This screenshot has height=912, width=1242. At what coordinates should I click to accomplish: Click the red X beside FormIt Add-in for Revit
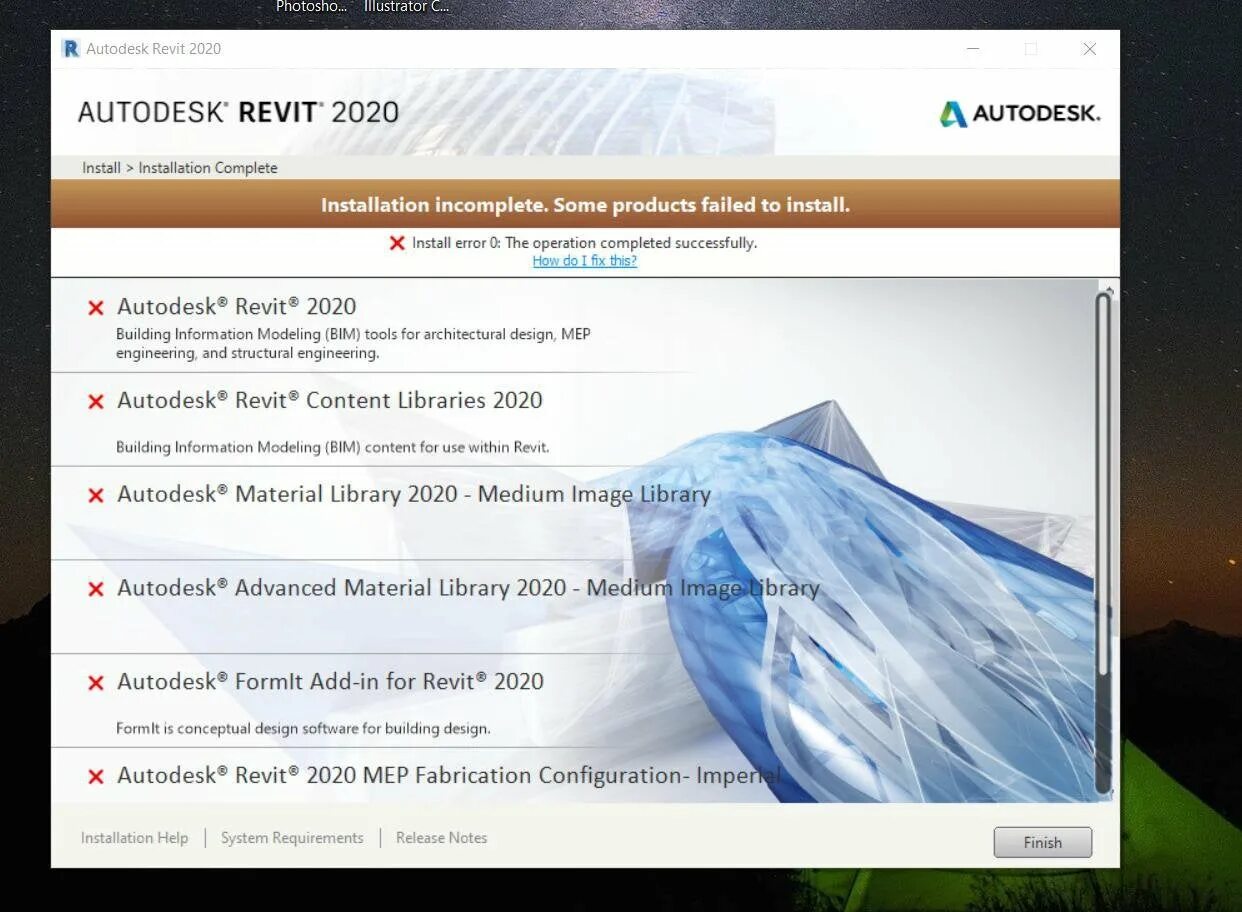(96, 683)
